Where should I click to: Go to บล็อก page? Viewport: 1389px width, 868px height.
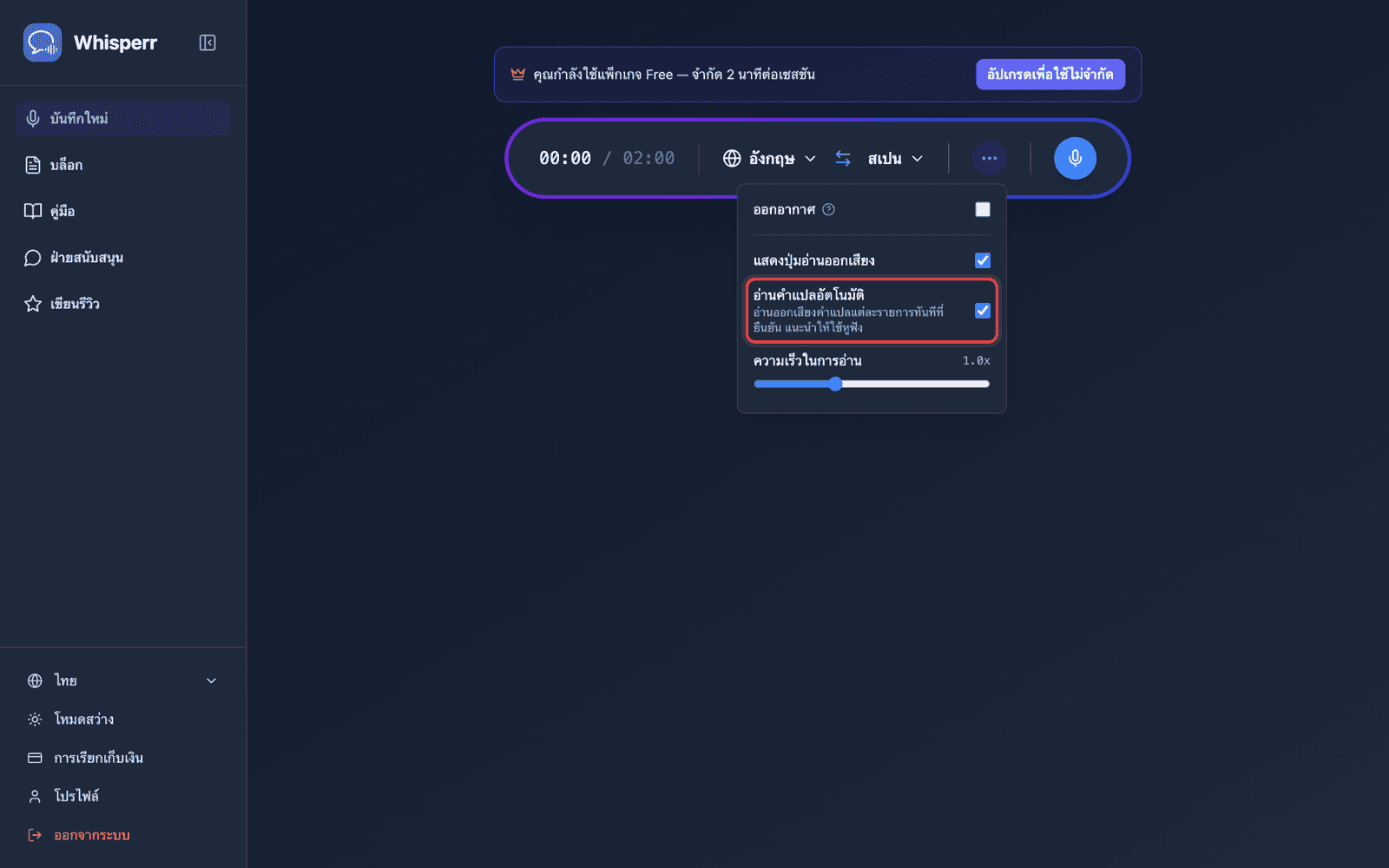[x=122, y=165]
